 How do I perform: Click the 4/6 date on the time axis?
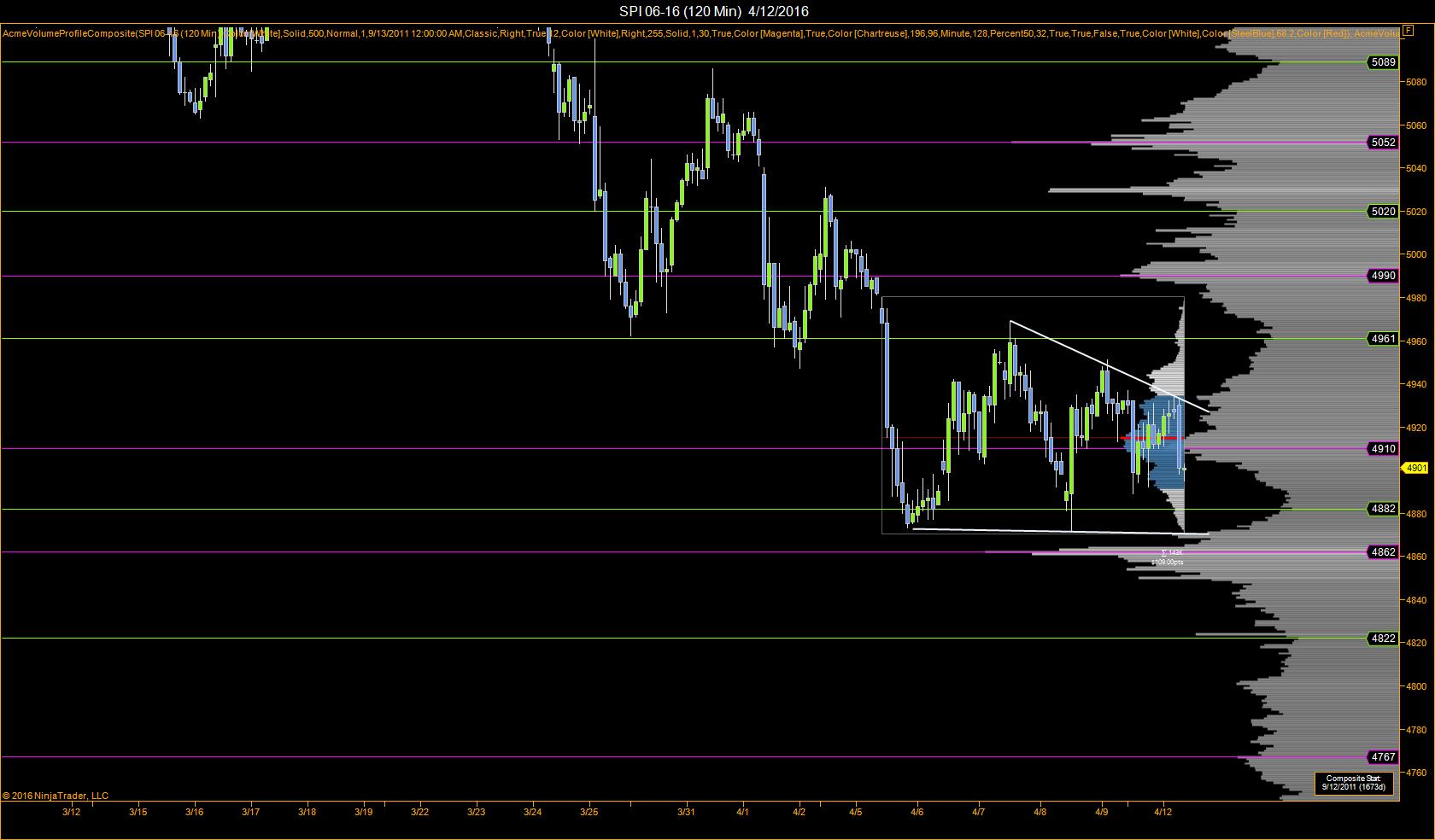[x=917, y=812]
